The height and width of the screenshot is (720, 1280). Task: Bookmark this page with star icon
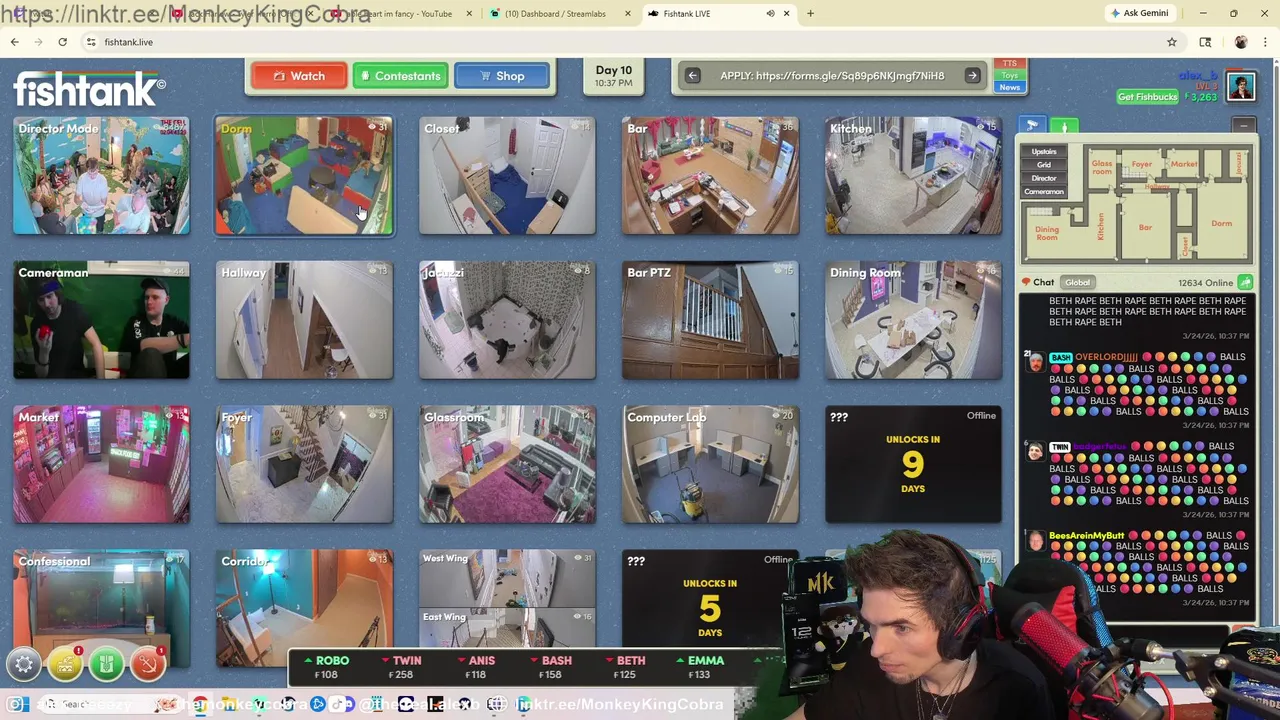point(1172,42)
